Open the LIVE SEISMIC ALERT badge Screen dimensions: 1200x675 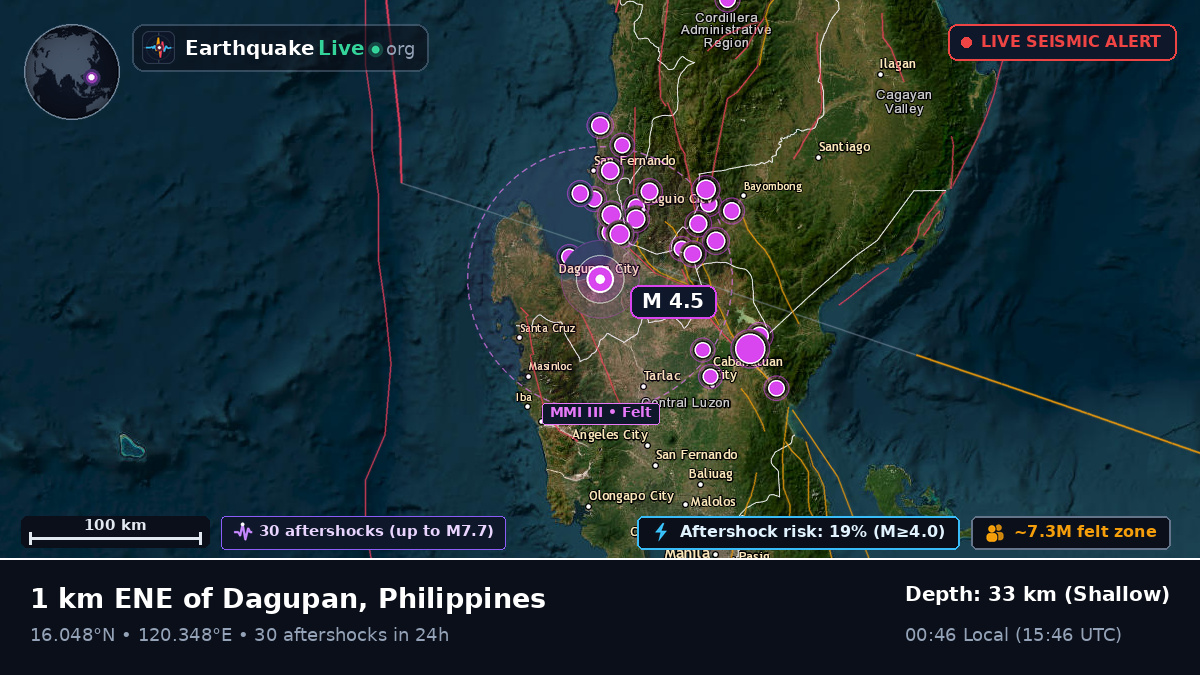1062,42
